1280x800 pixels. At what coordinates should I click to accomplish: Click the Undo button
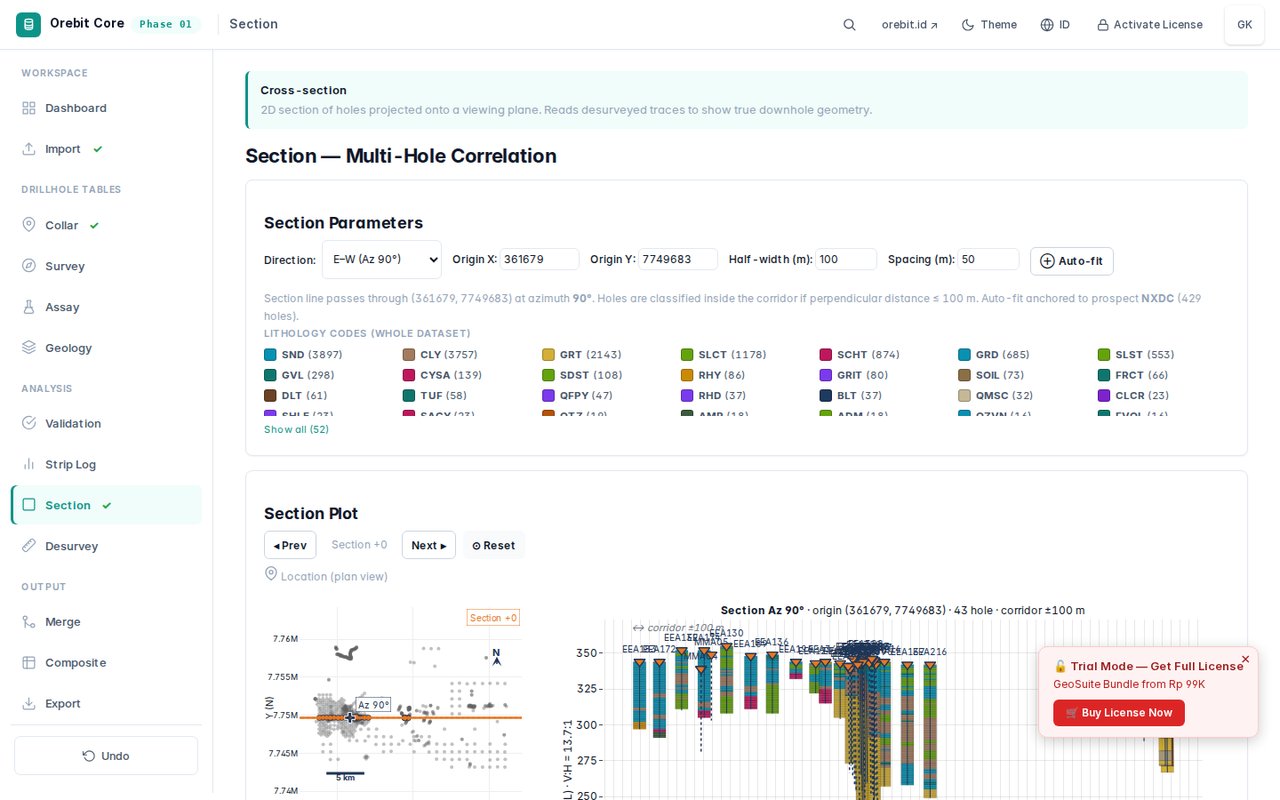106,756
